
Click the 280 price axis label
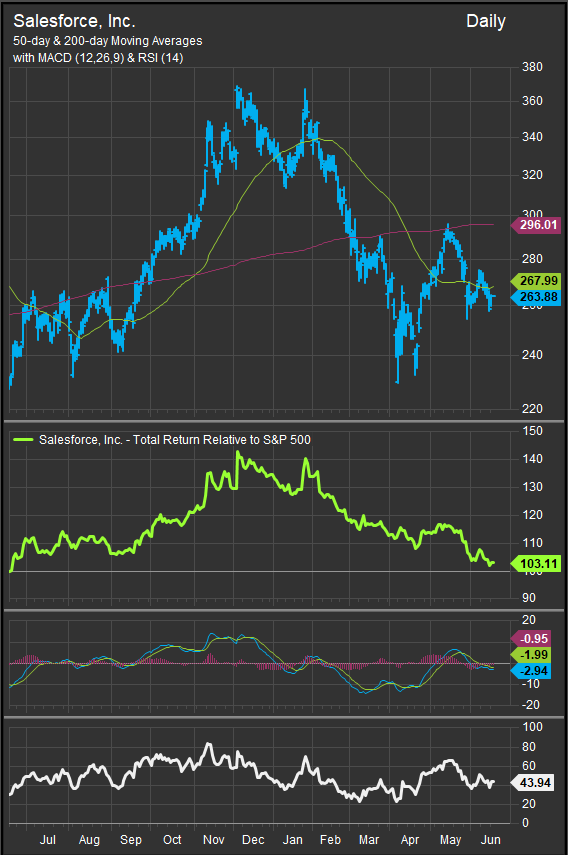tap(532, 258)
